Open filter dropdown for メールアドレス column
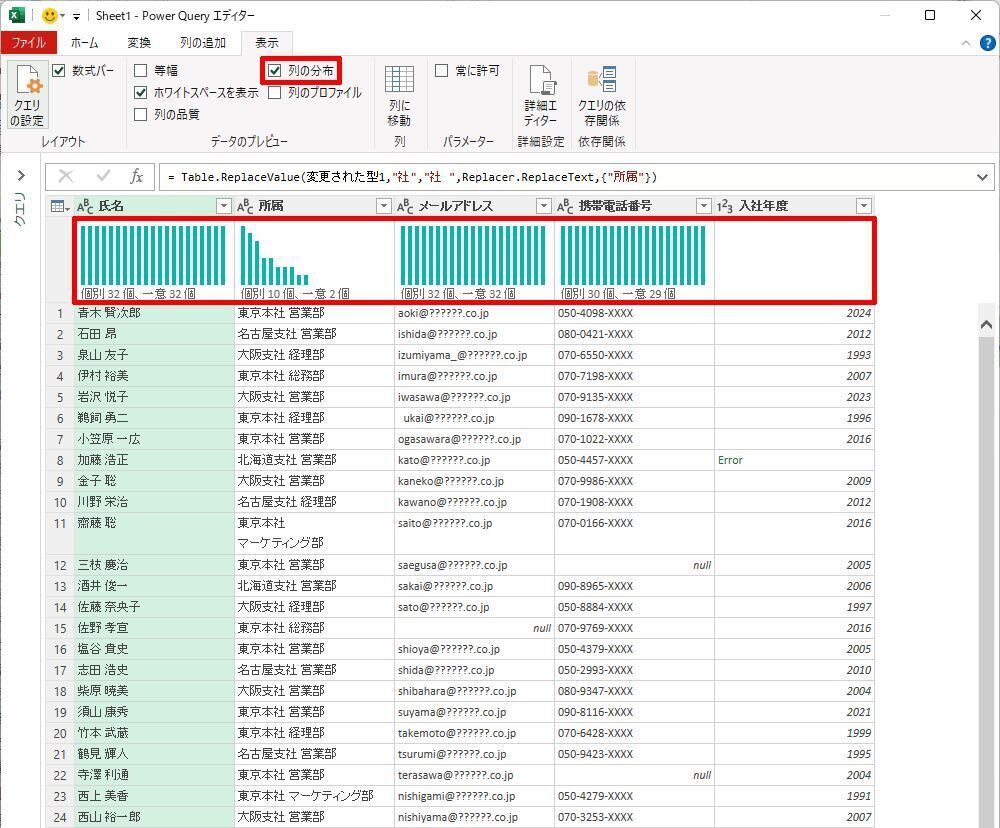The height and width of the screenshot is (828, 1000). tap(543, 206)
